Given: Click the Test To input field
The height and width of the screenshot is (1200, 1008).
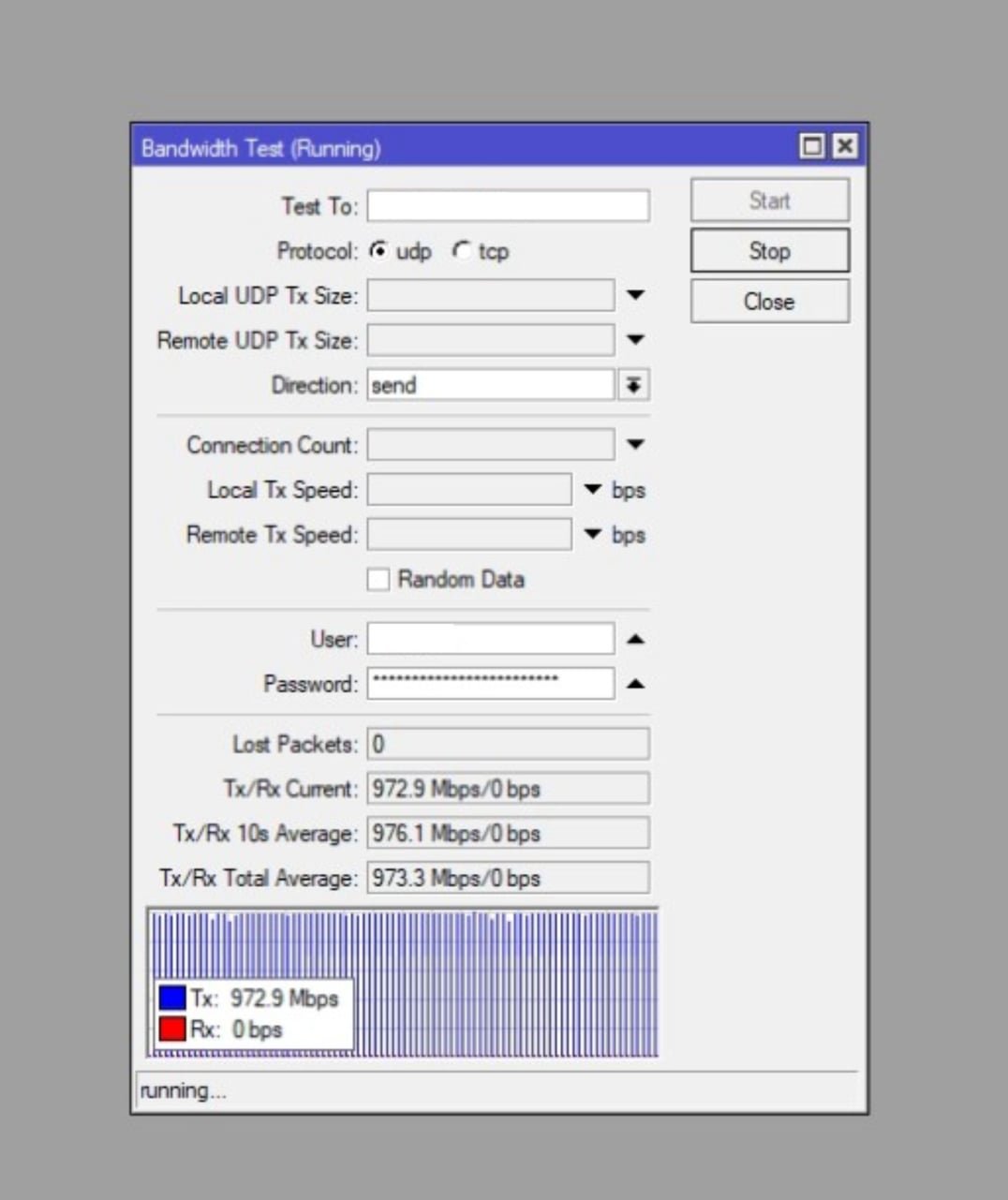Looking at the screenshot, I should pyautogui.click(x=508, y=206).
